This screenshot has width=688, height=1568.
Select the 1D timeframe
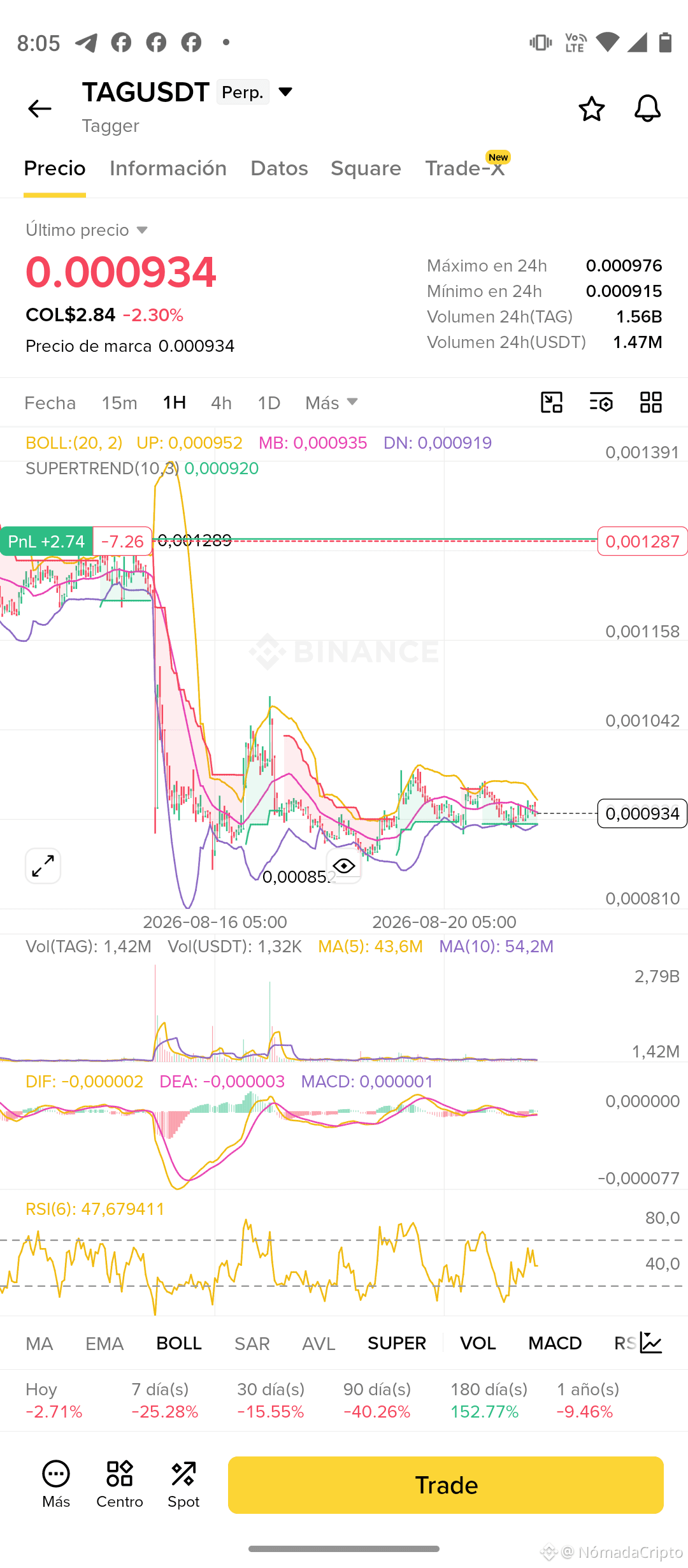point(269,403)
